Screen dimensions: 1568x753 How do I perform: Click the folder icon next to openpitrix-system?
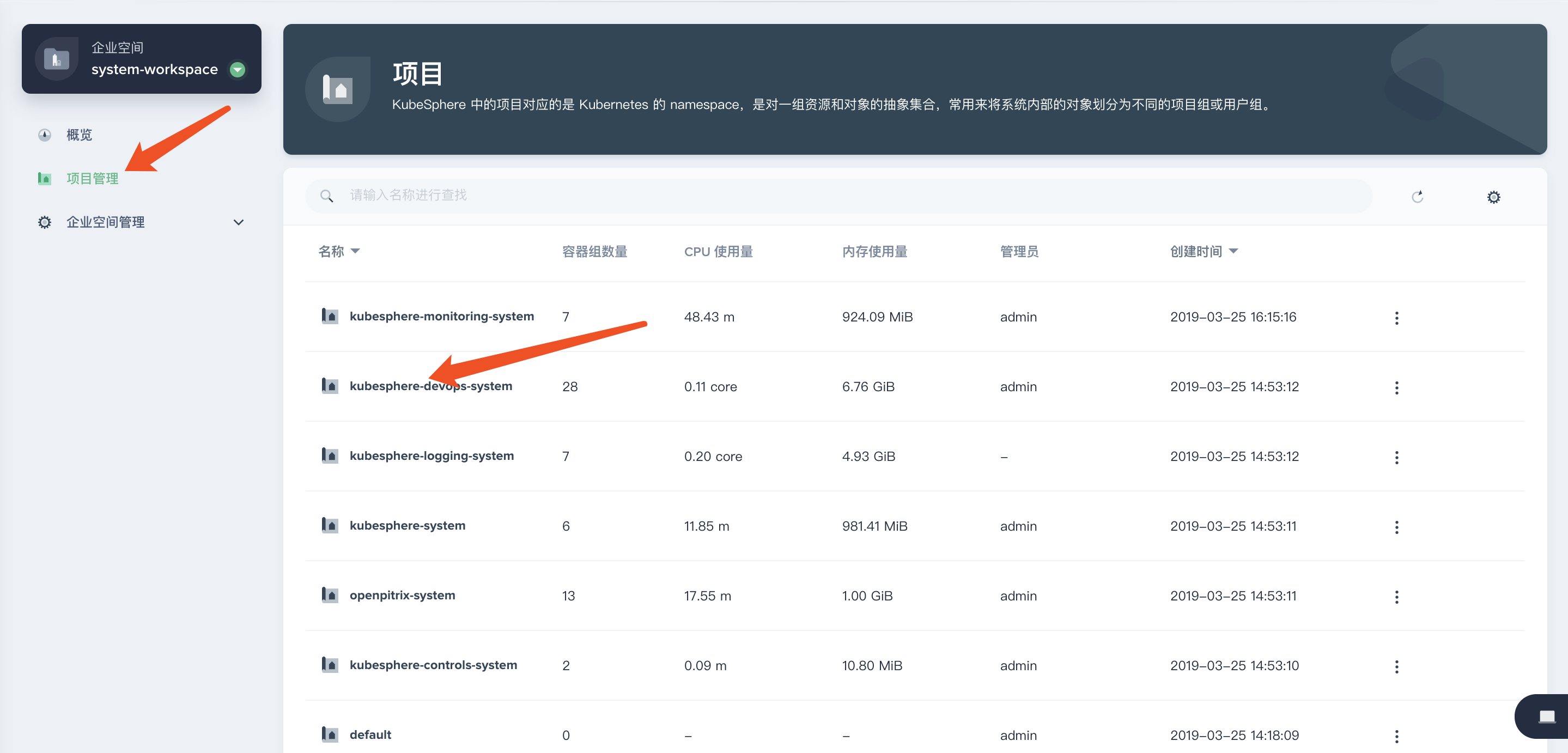point(330,596)
